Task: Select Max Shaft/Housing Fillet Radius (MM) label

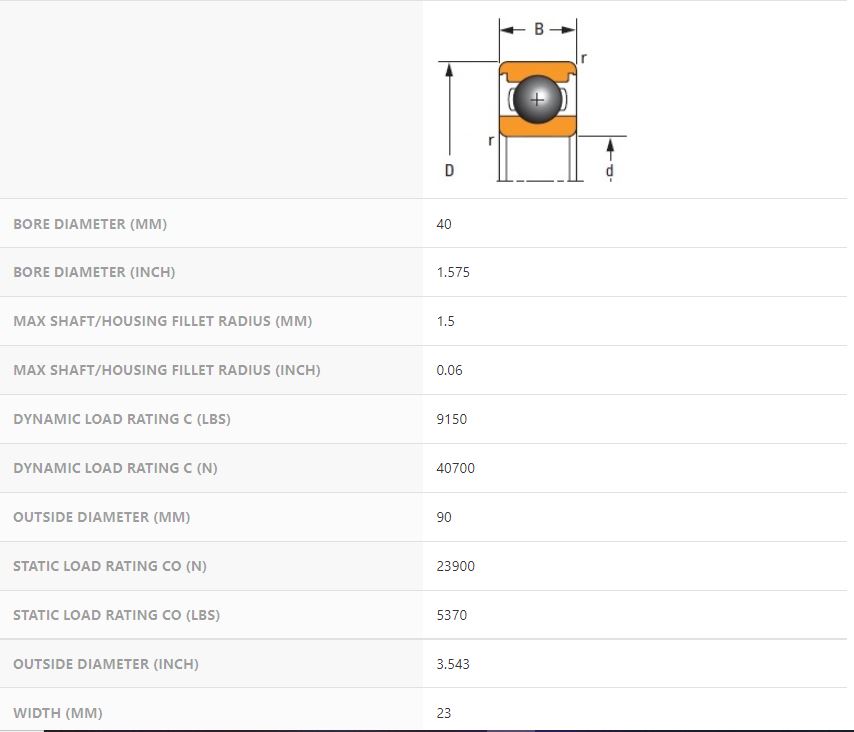Action: [162, 321]
